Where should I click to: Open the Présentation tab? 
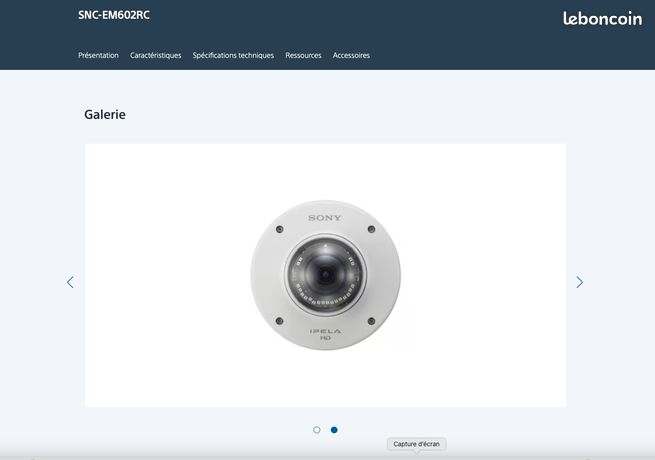pyautogui.click(x=98, y=55)
